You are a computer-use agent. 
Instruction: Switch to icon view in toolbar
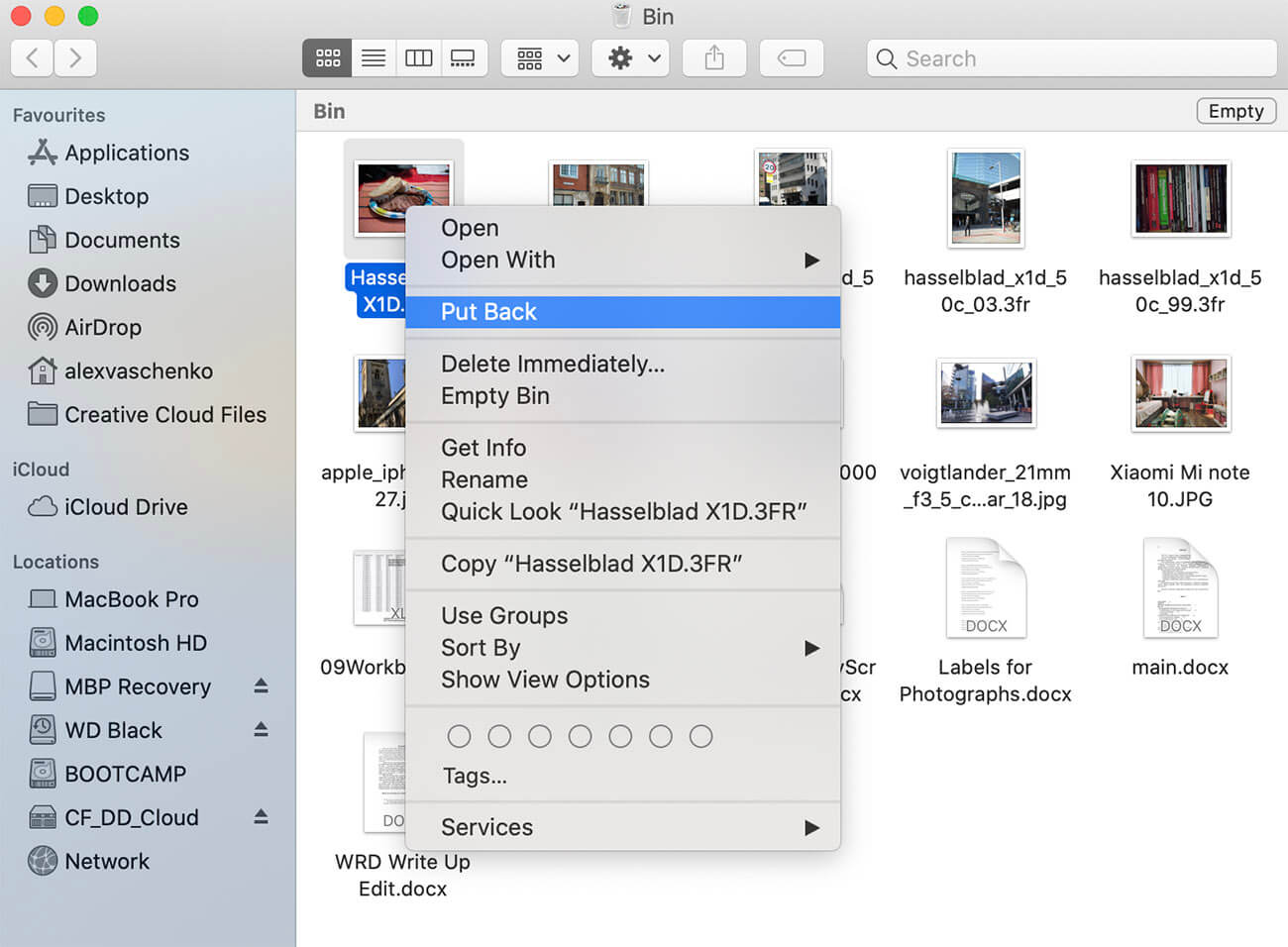coord(328,58)
